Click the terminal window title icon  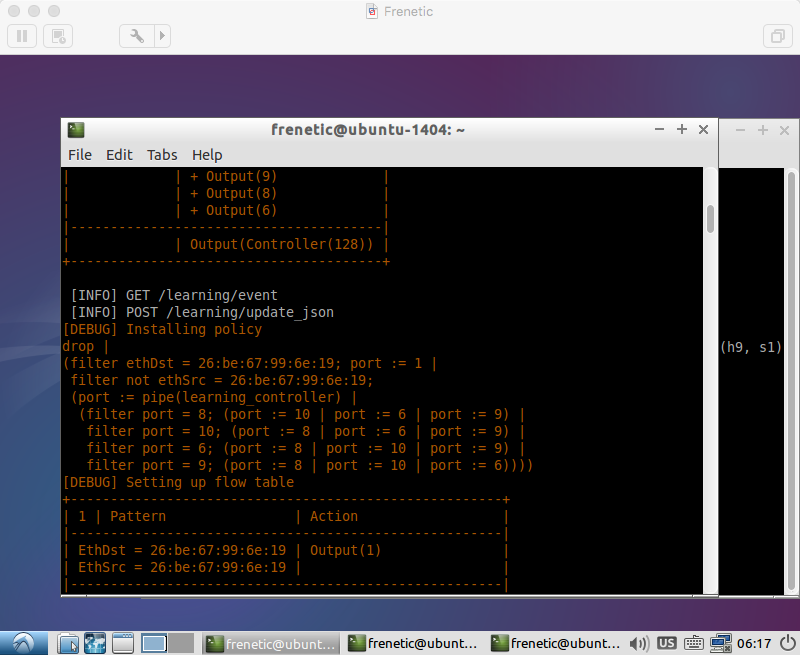click(76, 130)
